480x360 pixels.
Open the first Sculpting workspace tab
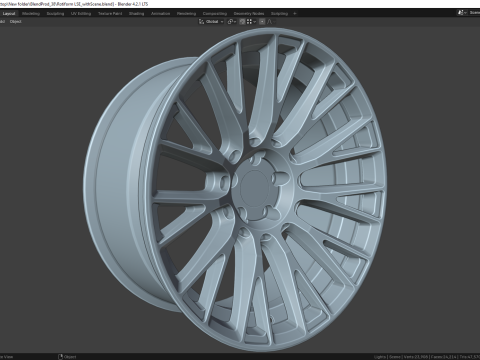point(55,14)
